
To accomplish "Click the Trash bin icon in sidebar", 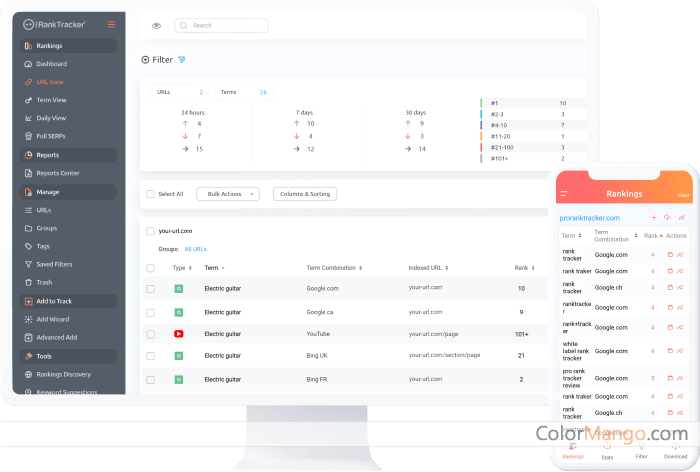I will point(29,283).
